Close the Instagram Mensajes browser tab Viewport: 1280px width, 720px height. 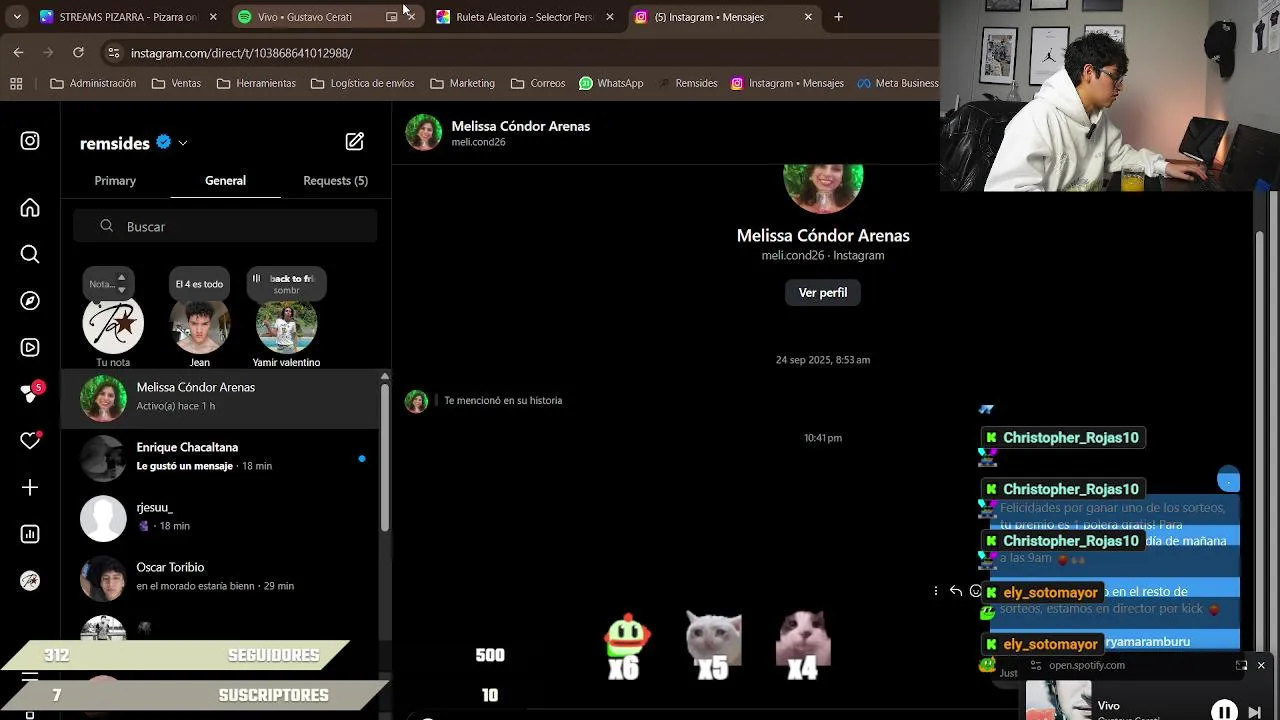pos(808,17)
